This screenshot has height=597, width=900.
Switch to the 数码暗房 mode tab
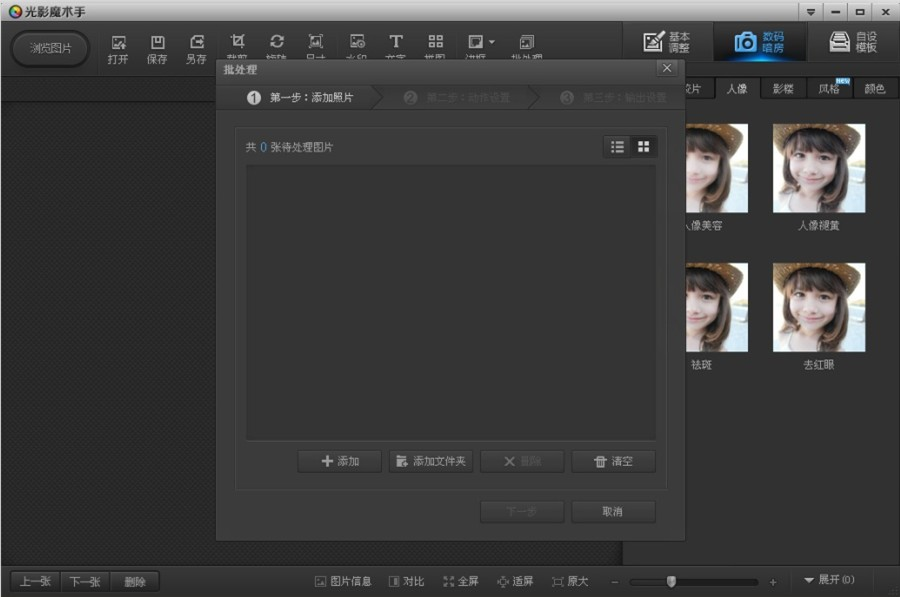point(760,41)
